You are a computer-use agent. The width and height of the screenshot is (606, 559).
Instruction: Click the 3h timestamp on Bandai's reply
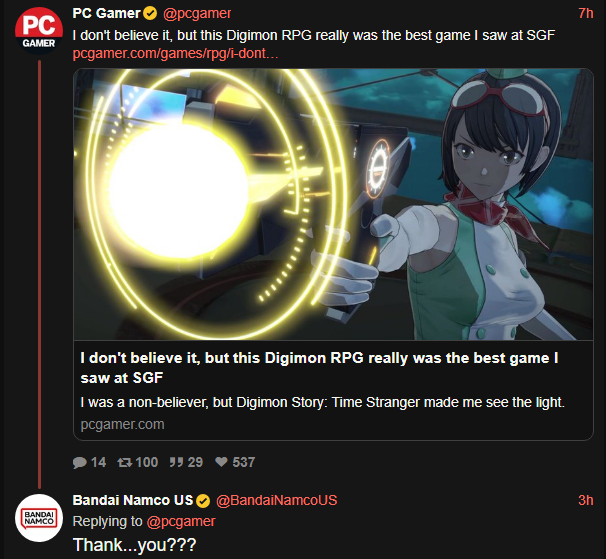[586, 500]
